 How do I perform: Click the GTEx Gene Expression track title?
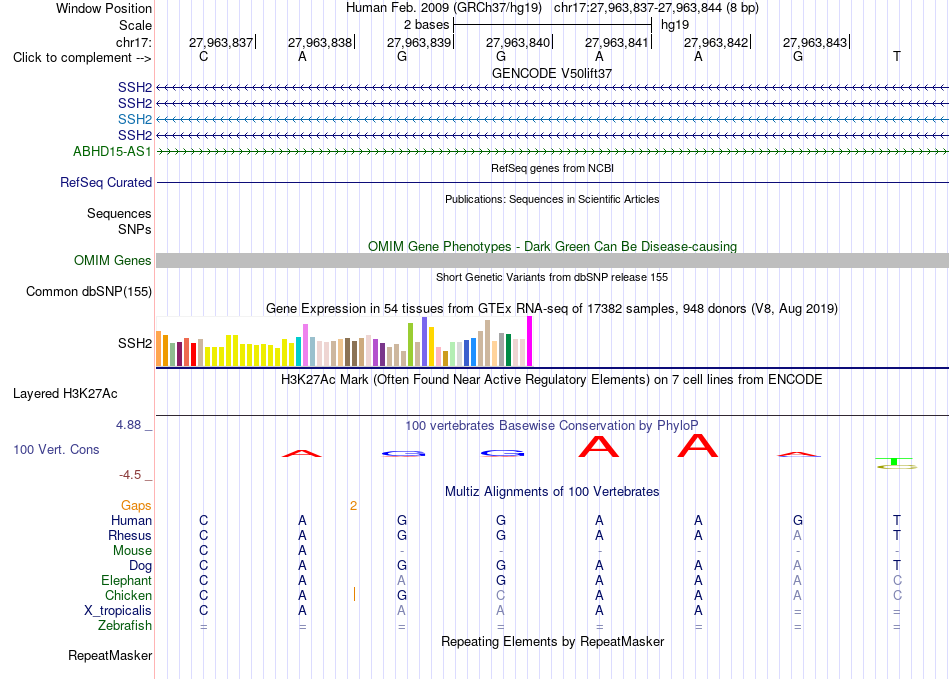click(552, 309)
